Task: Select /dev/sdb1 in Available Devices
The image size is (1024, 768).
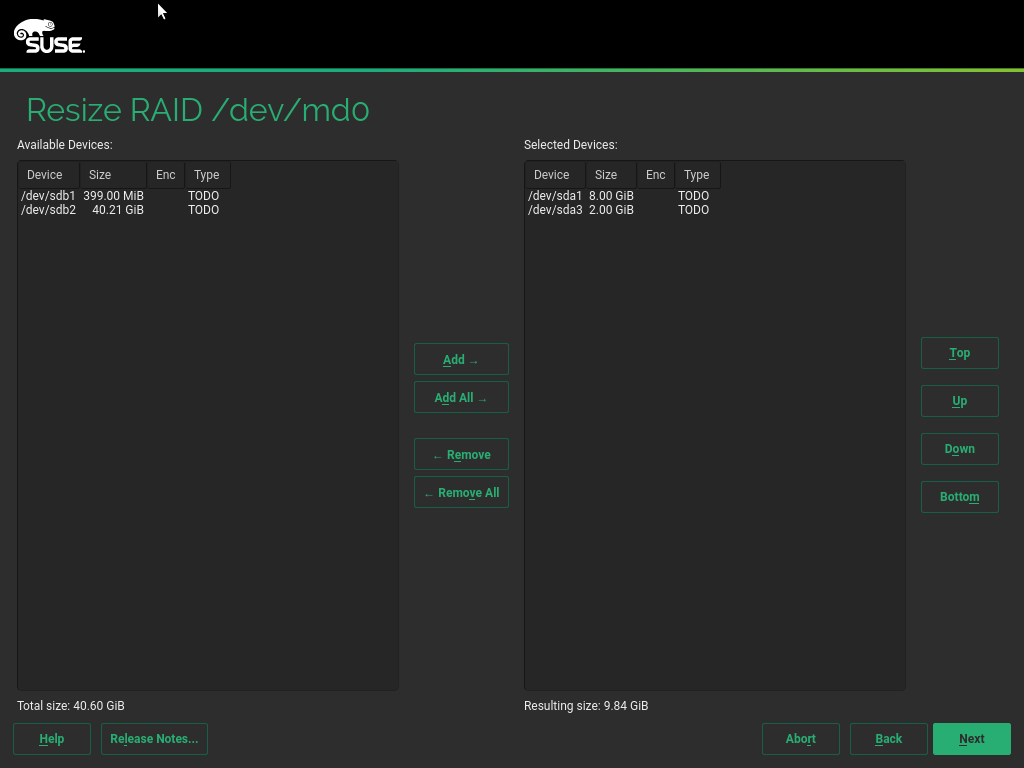Action: 48,196
